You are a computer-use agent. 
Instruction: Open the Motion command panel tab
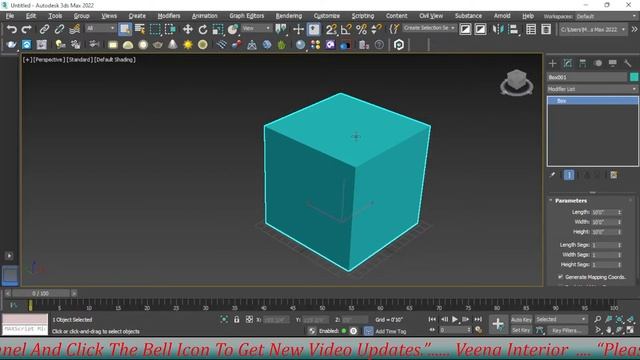pyautogui.click(x=598, y=63)
